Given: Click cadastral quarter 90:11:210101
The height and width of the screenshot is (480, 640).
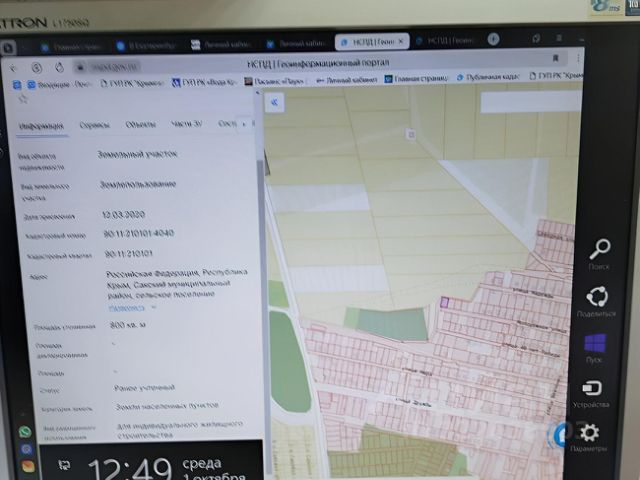Looking at the screenshot, I should [x=129, y=253].
